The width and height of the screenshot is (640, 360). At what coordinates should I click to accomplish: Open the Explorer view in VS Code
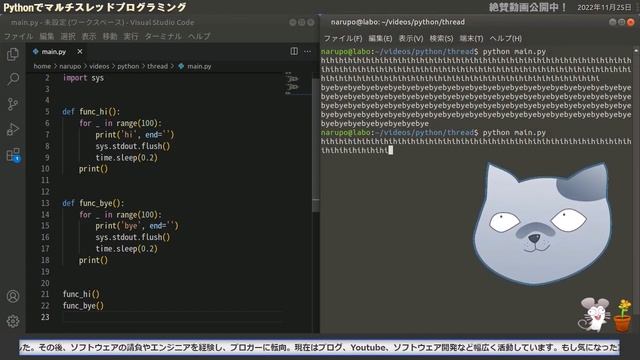13,54
